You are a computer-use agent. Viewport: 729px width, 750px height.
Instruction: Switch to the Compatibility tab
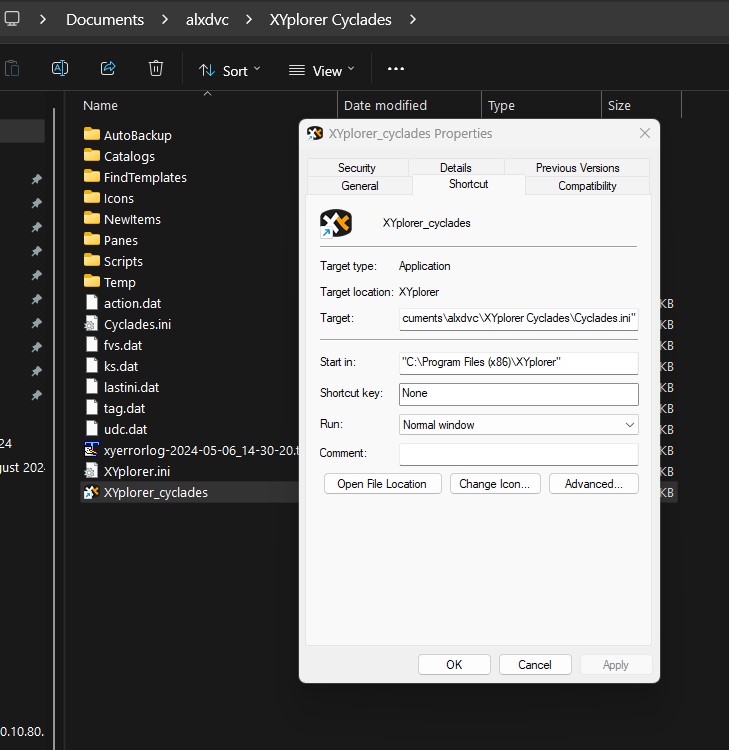coord(587,186)
